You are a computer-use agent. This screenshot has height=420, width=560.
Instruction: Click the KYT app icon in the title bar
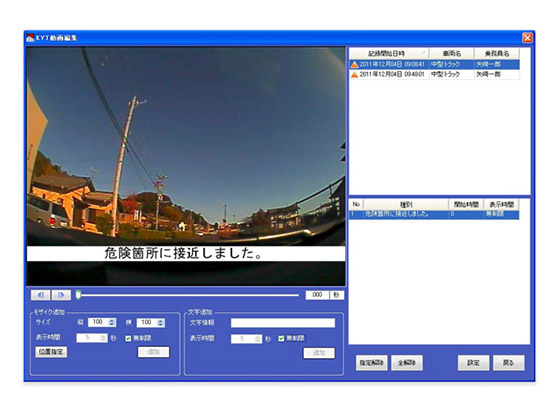click(30, 38)
